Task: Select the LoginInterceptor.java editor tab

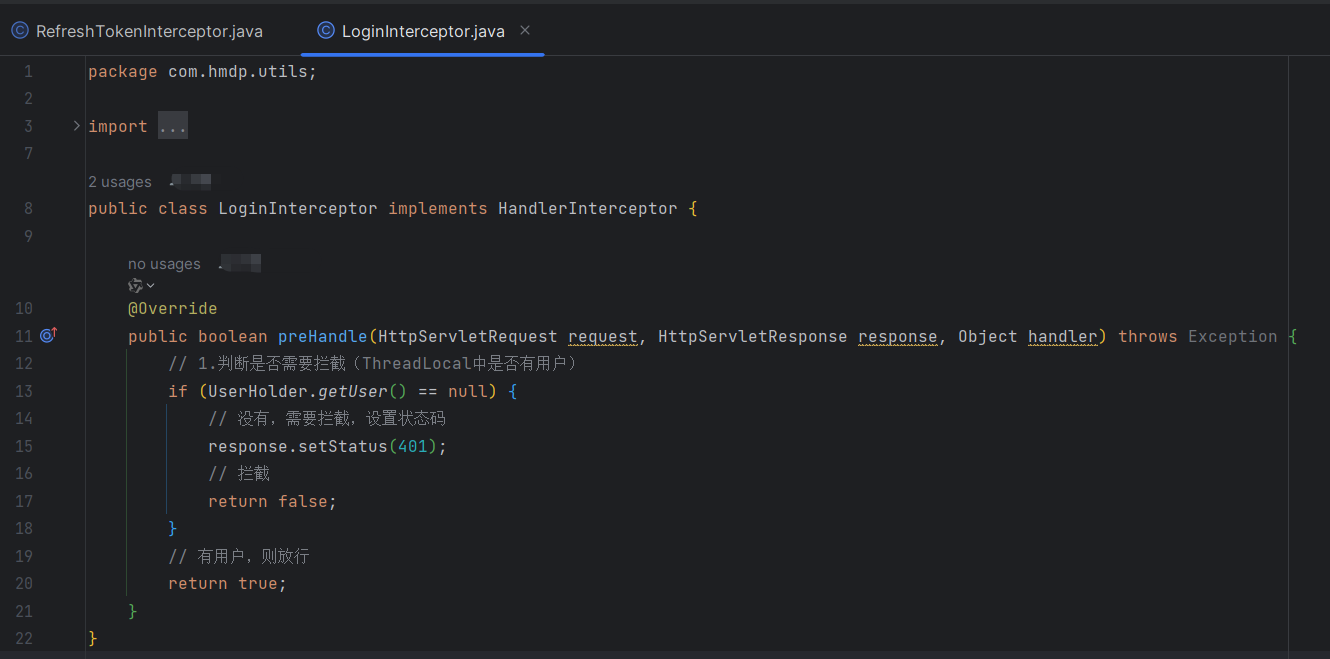Action: point(423,31)
